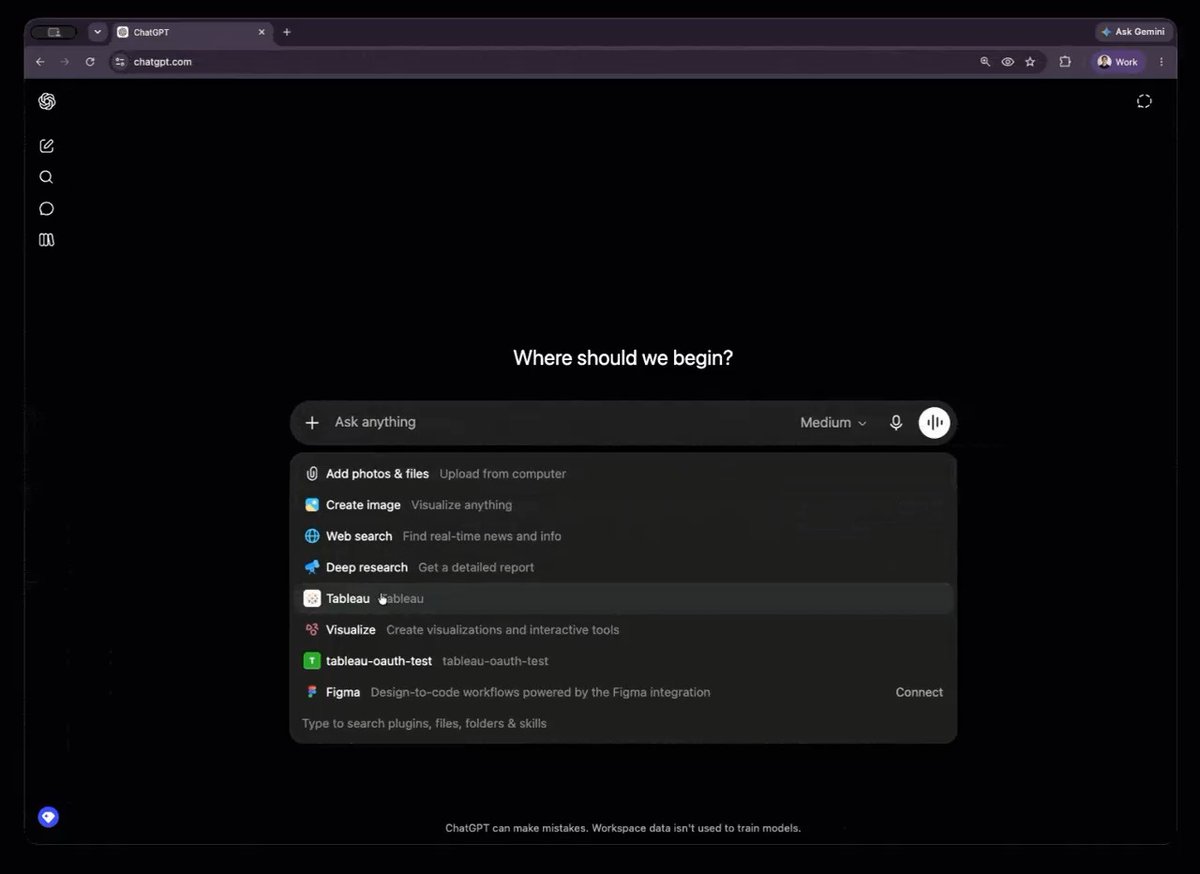1200x874 pixels.
Task: Open Chrome three-dot menu
Action: tap(1161, 62)
